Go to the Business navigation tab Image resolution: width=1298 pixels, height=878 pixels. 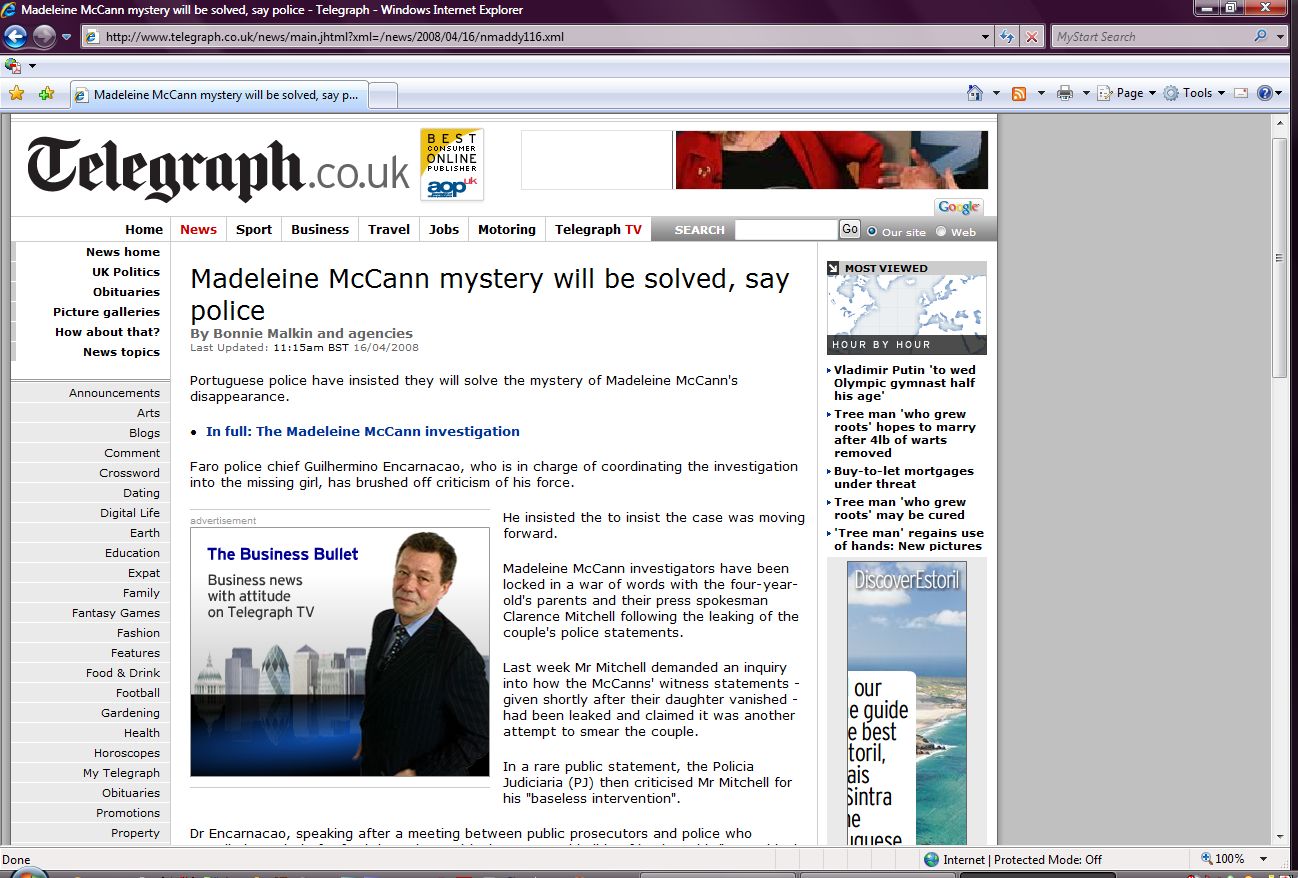320,229
